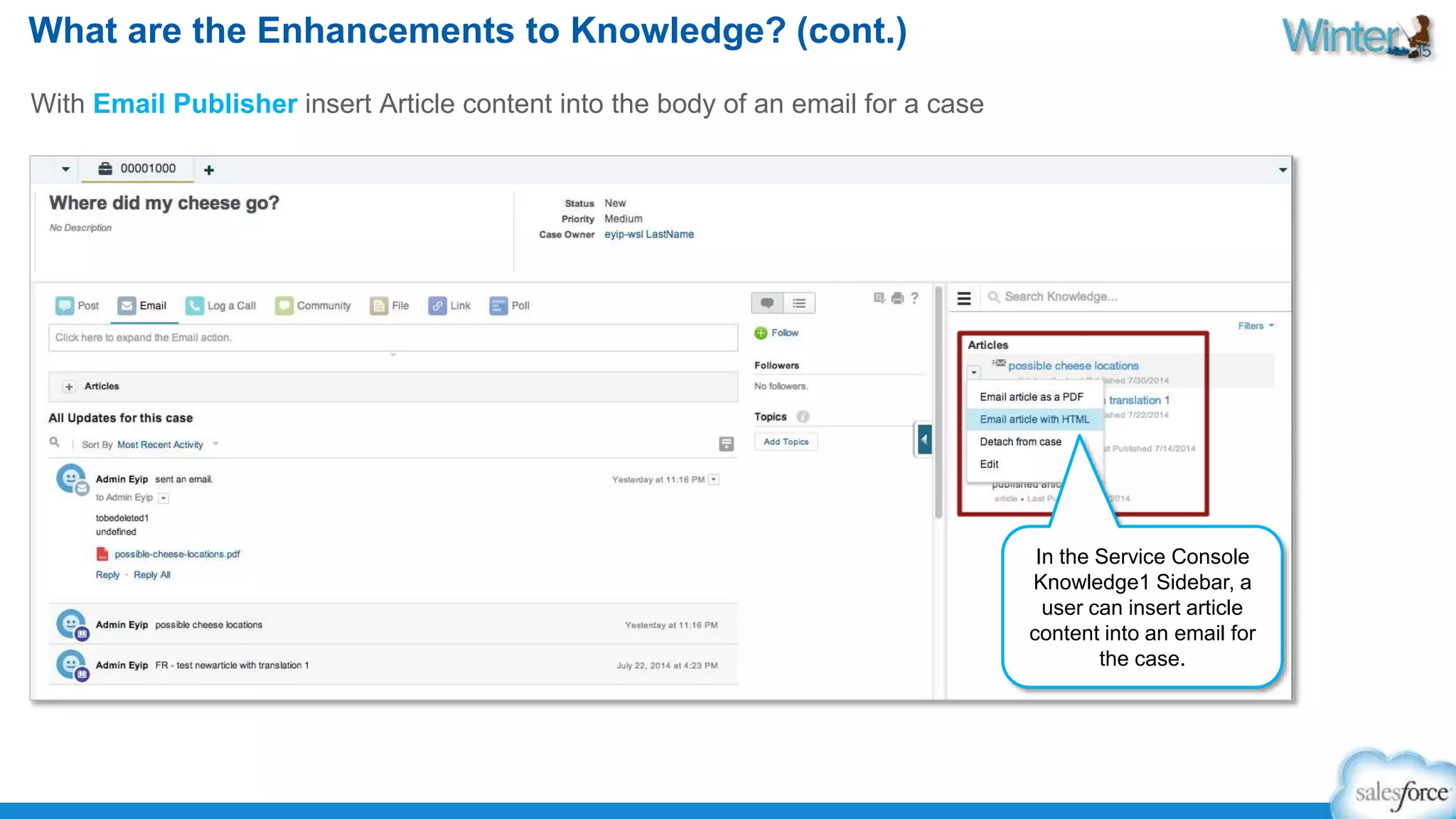Image resolution: width=1456 pixels, height=819 pixels.
Task: Click the Log a Call phone icon
Action: click(x=194, y=306)
